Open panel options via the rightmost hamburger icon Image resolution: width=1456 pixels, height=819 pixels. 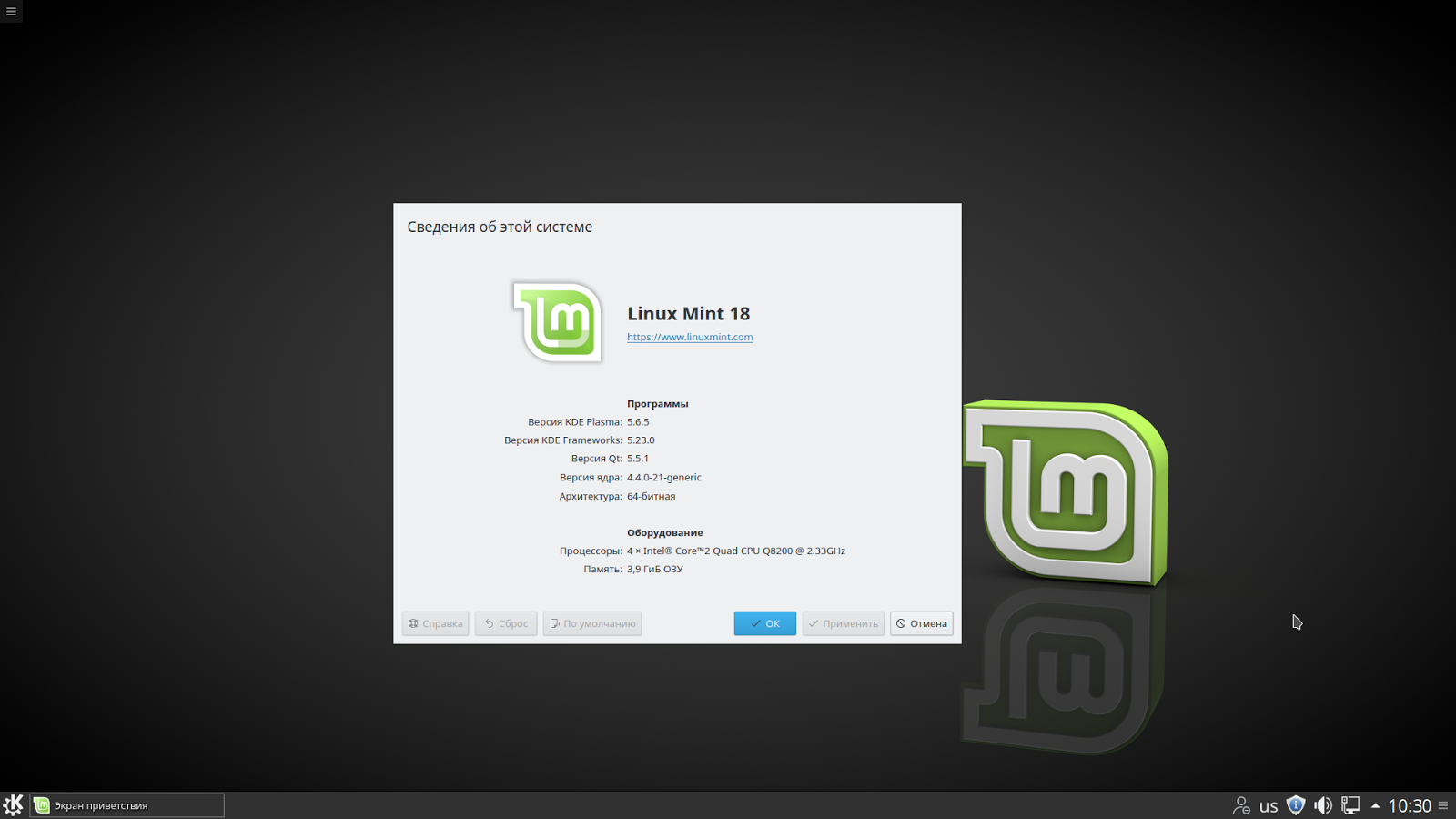click(x=1445, y=804)
